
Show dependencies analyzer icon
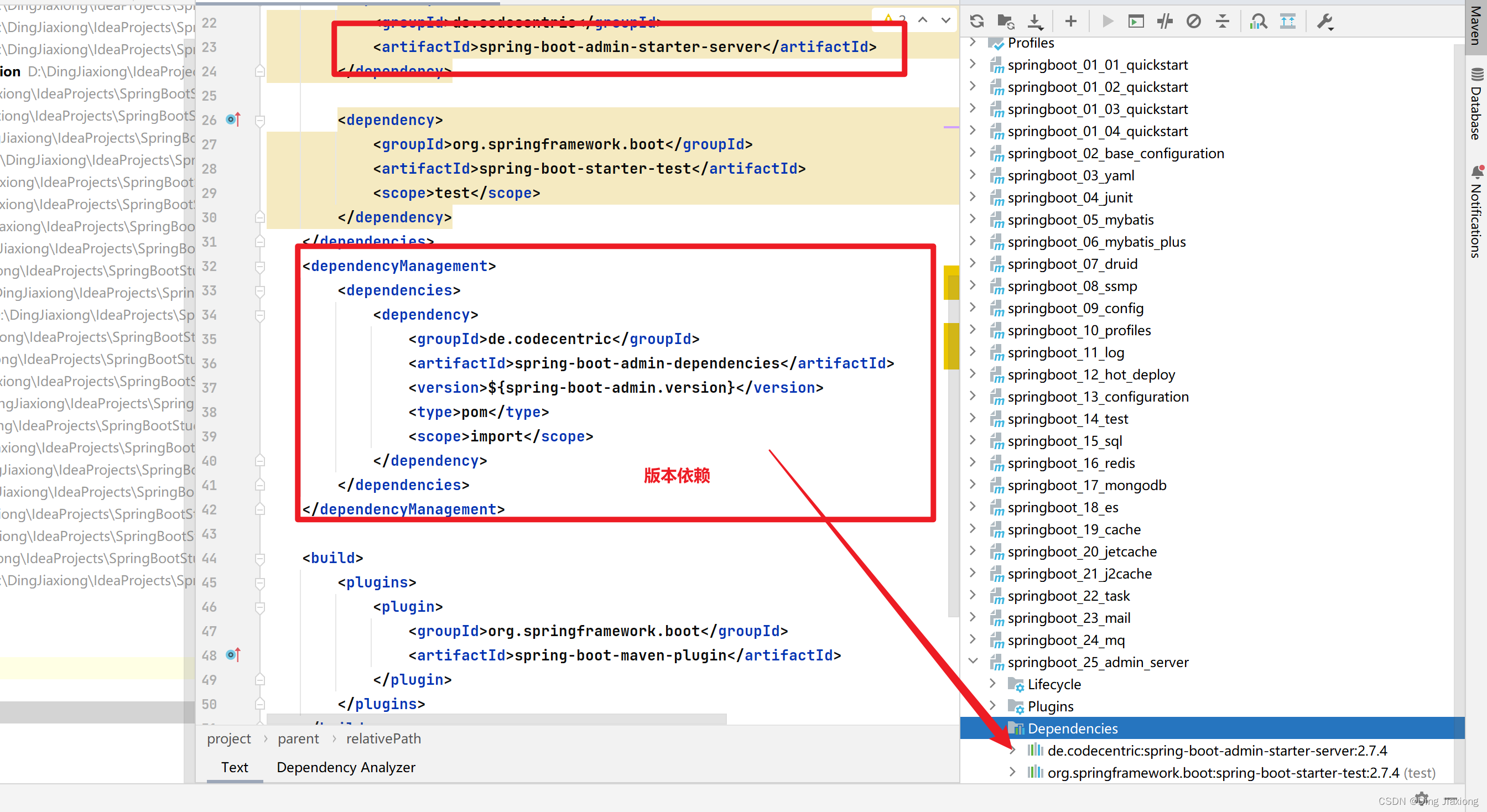coord(1259,22)
